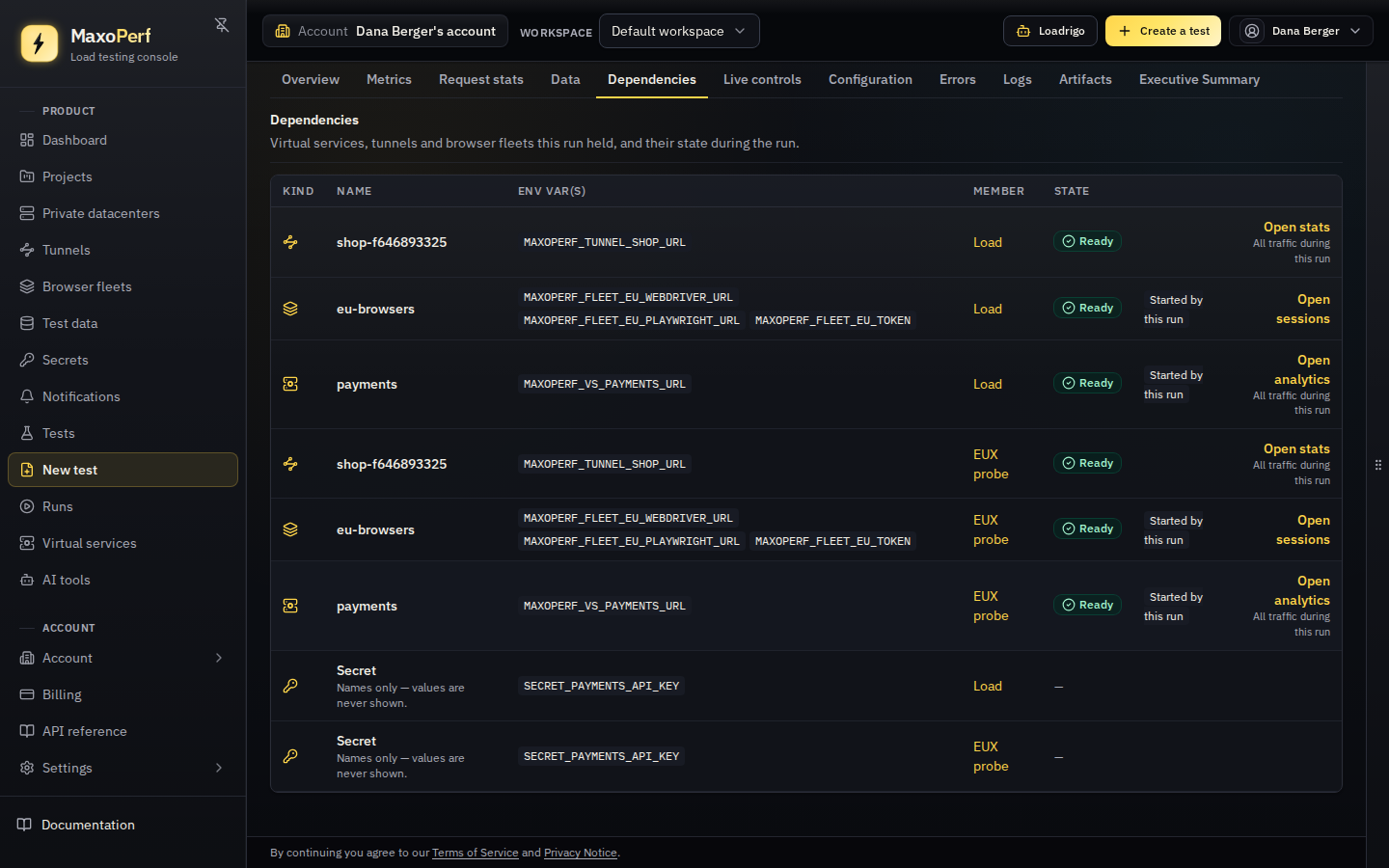Click MAXOPERF_VS_PAYMENTS_URL in Load payments row
This screenshot has width=1389, height=868.
tap(605, 384)
